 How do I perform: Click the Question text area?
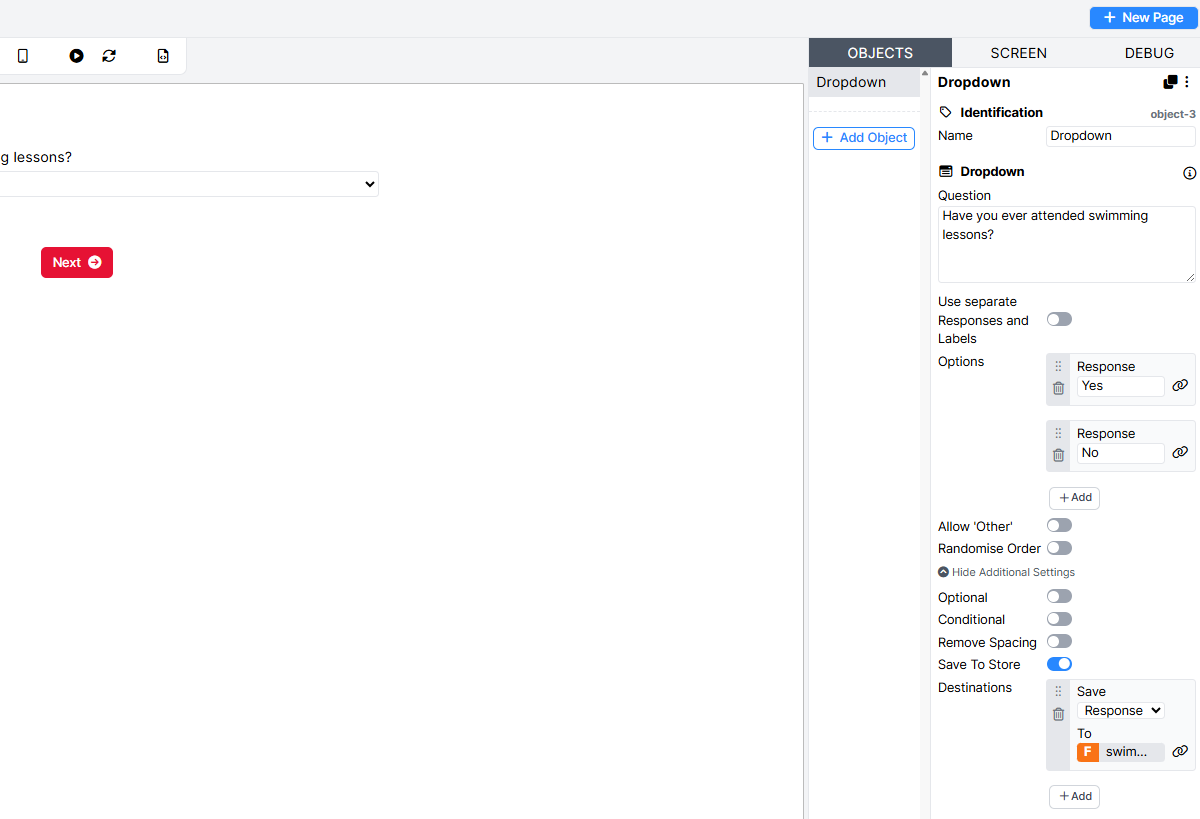(x=1067, y=244)
